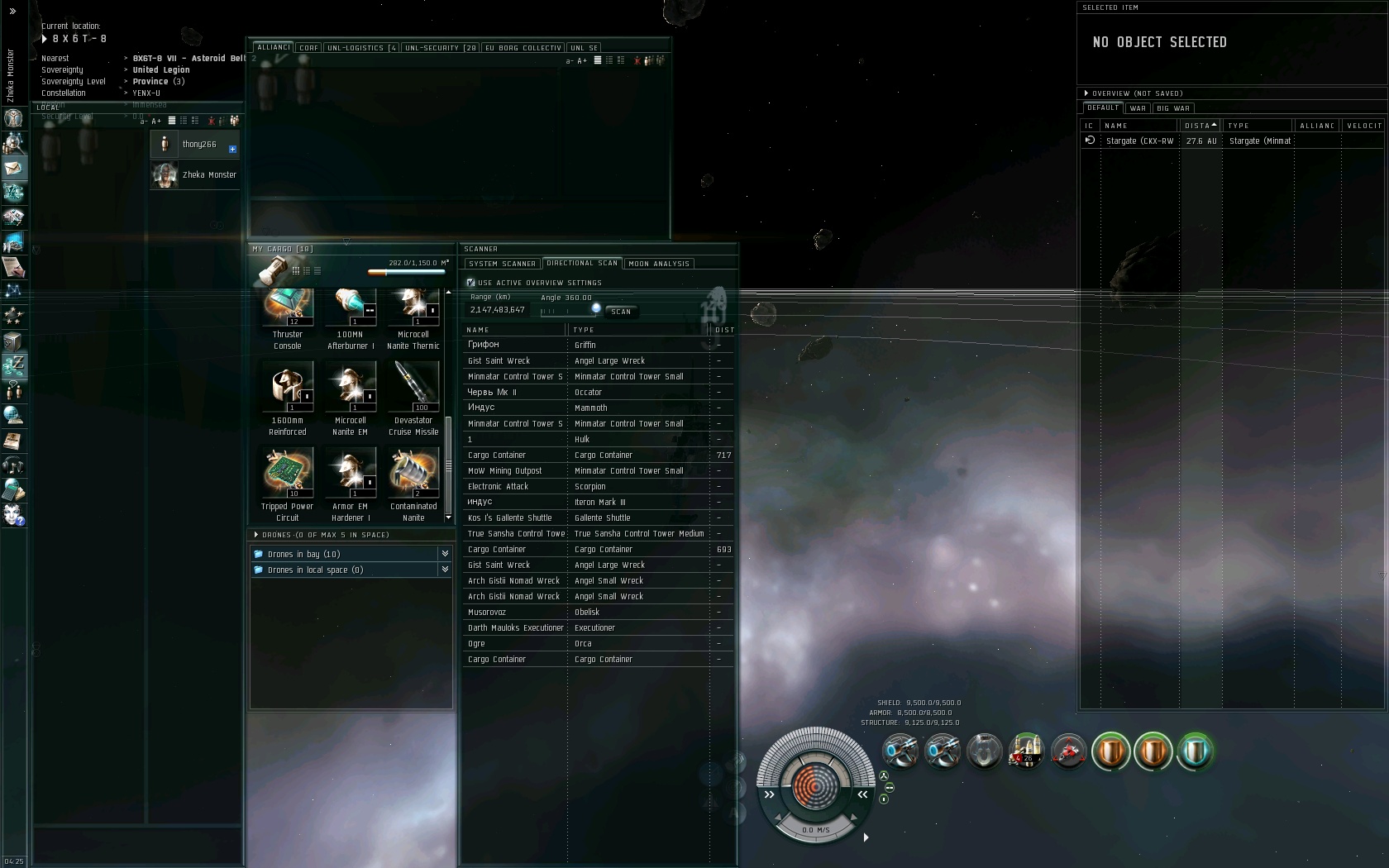
Task: Click the red X icon in Alliance chat toolbar
Action: coord(637,60)
